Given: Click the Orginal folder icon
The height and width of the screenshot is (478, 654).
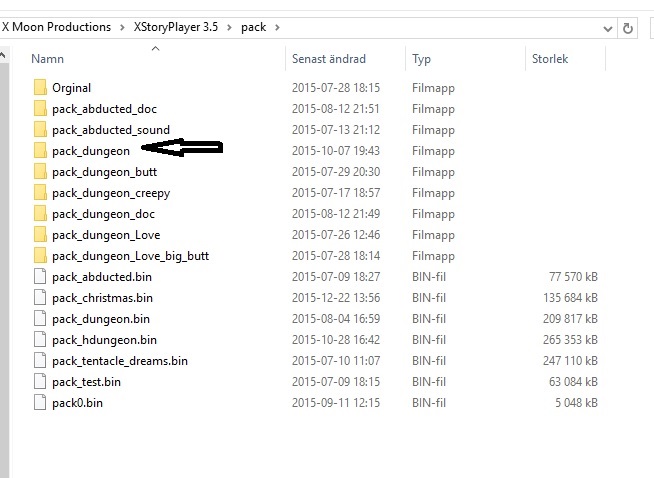Looking at the screenshot, I should (x=40, y=88).
